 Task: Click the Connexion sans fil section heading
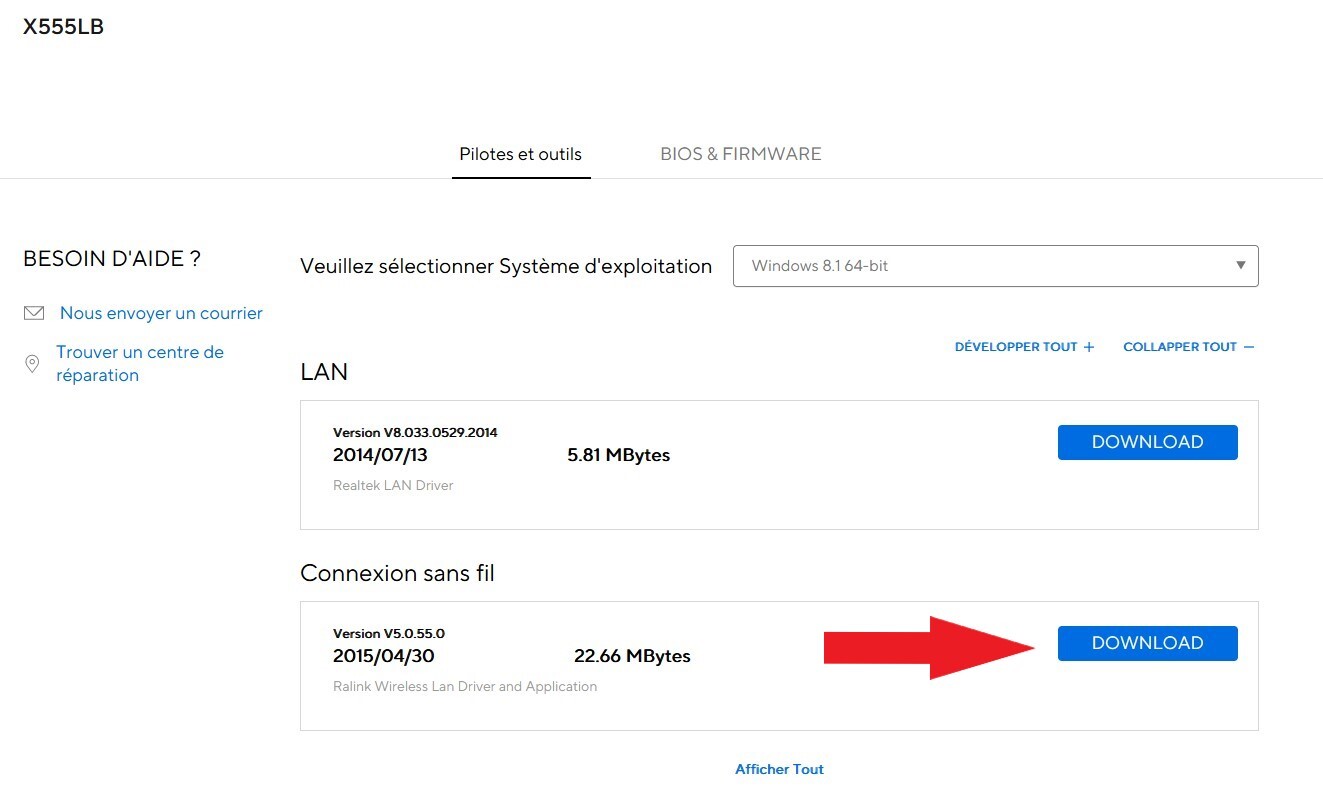coord(397,573)
